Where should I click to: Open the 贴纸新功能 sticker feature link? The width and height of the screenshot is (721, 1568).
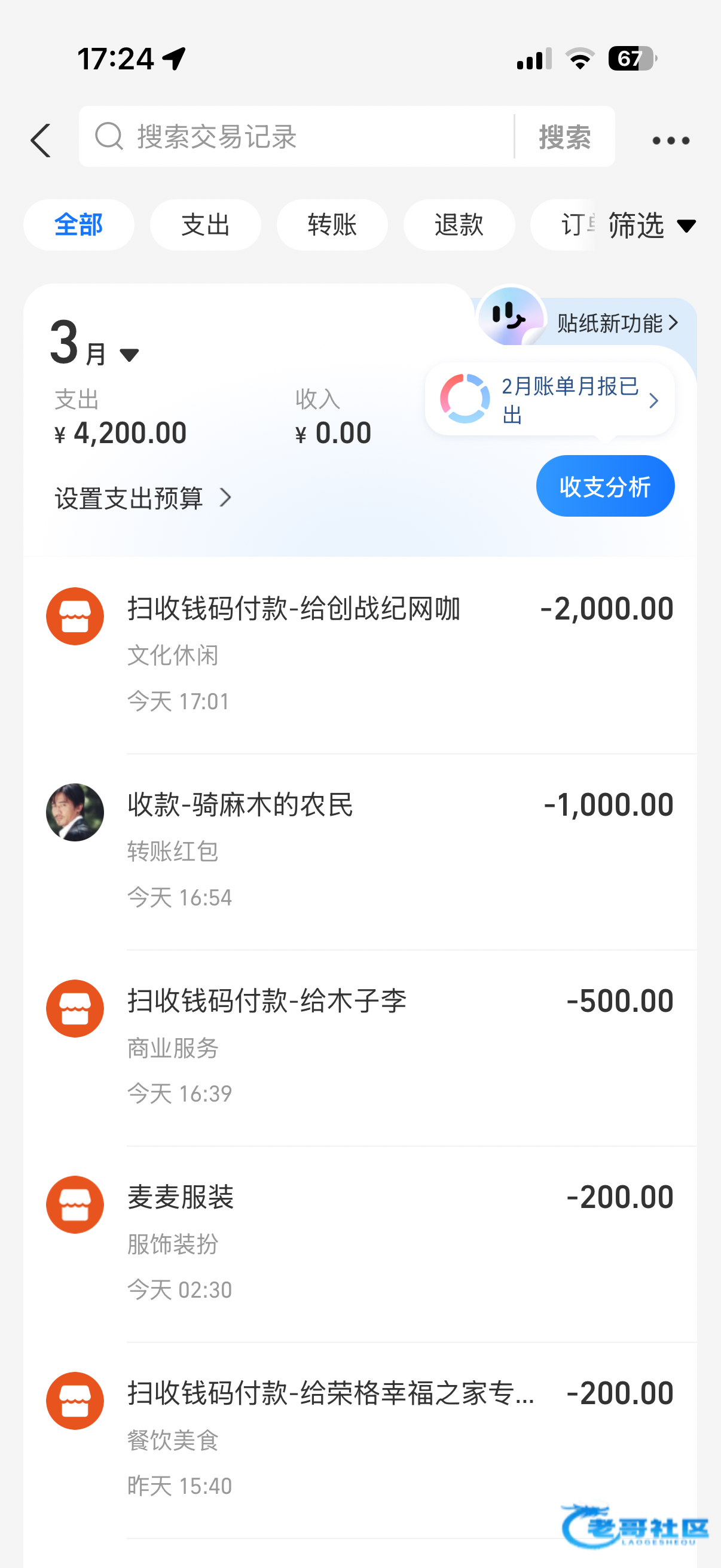coord(616,322)
